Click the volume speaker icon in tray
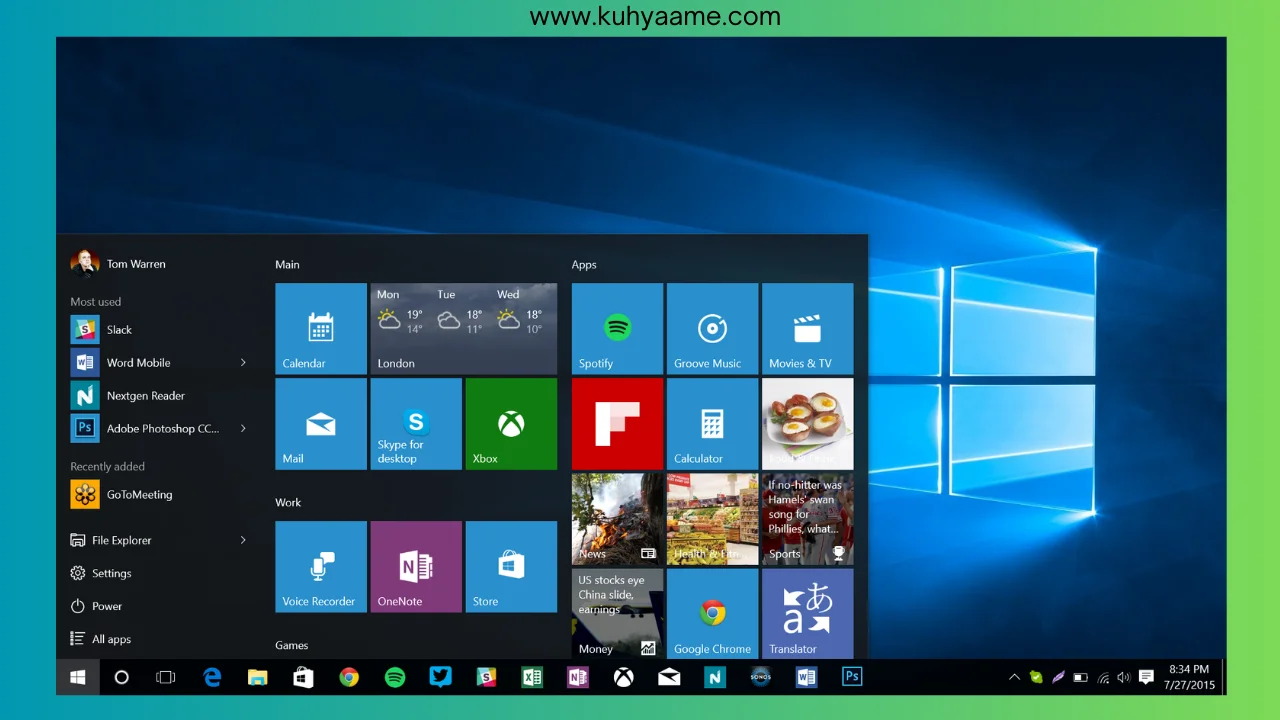 tap(1124, 677)
